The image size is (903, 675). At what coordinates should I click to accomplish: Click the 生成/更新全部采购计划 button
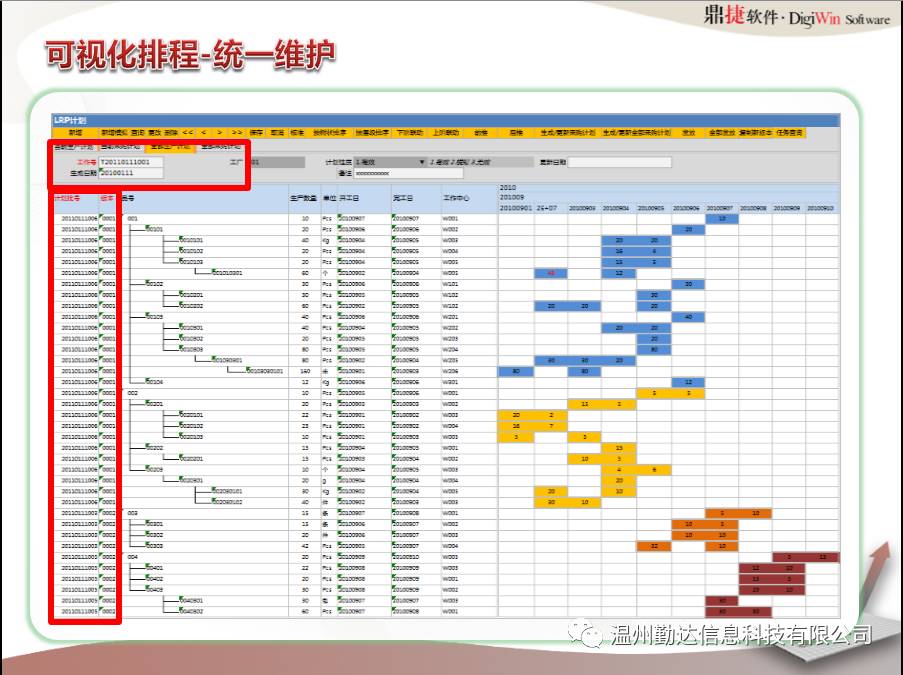636,132
